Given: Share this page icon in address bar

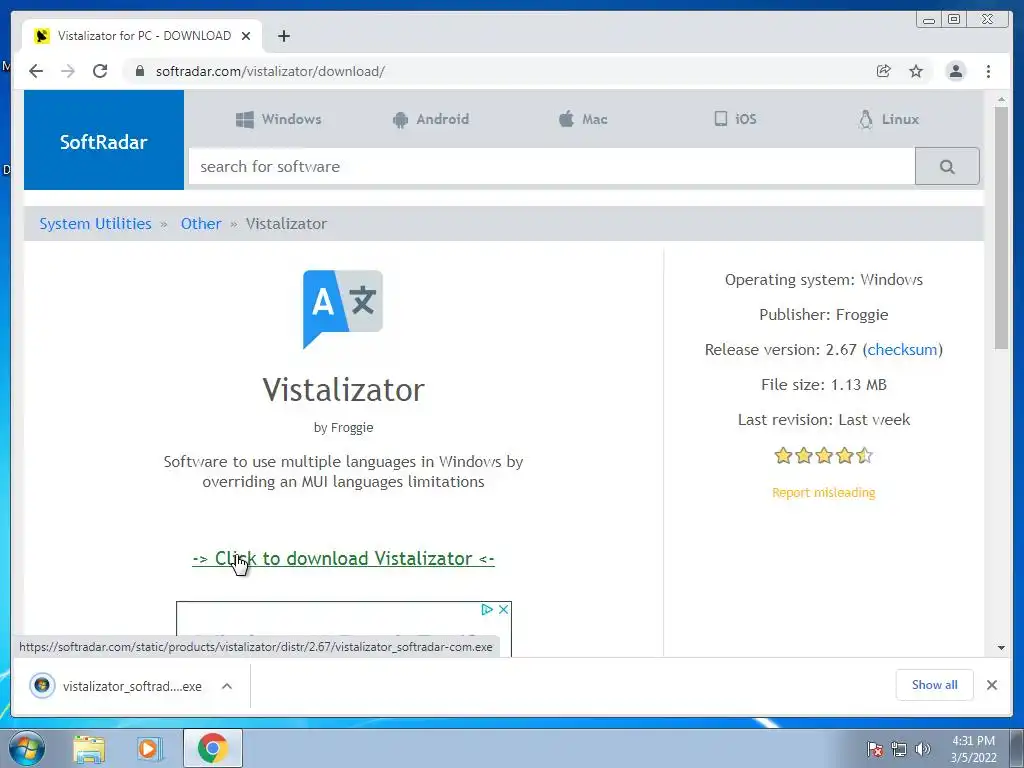Looking at the screenshot, I should coord(884,71).
